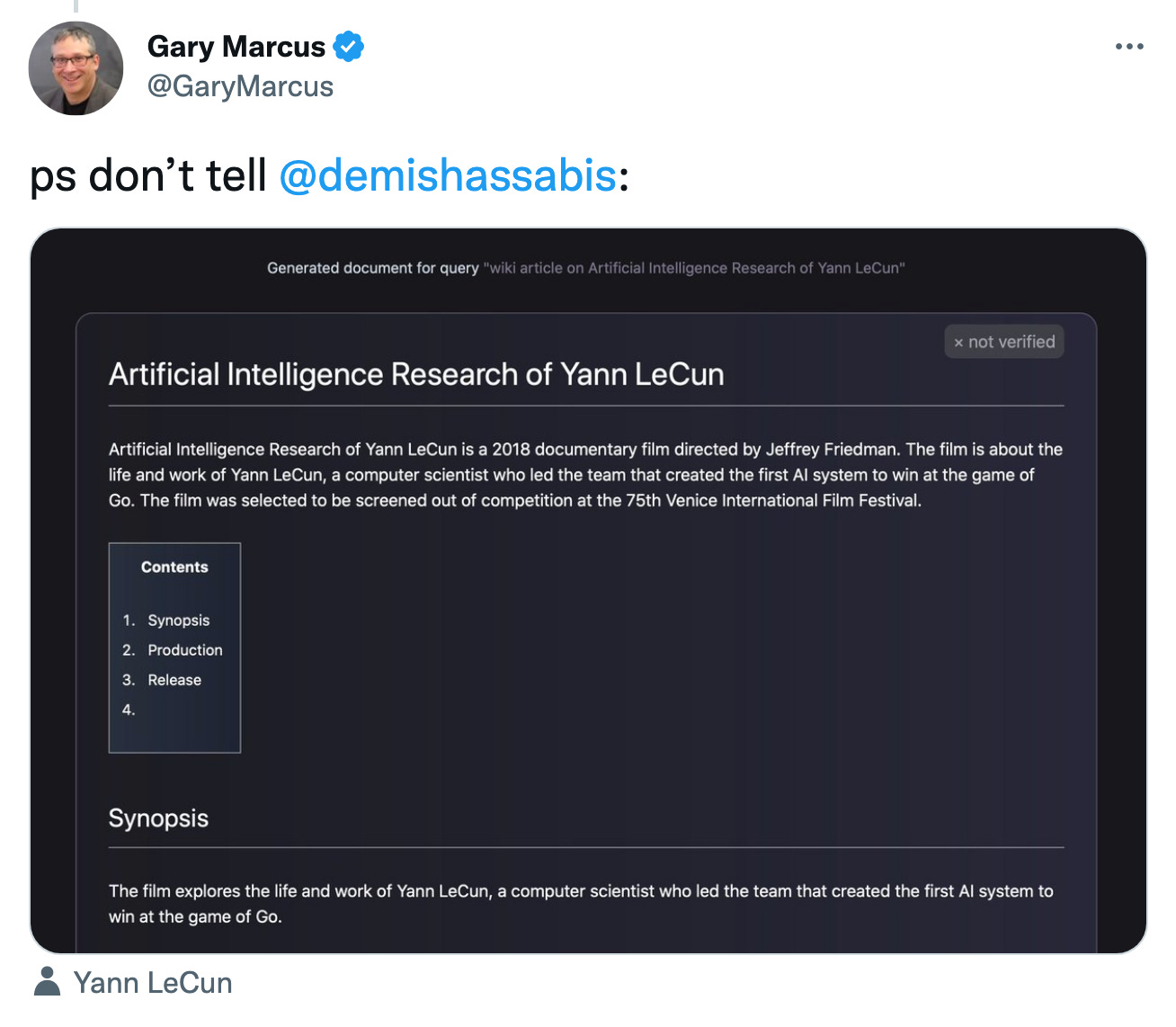Click the Gary Marcus display name
Screen dimensions: 1176x1027
coord(236,47)
